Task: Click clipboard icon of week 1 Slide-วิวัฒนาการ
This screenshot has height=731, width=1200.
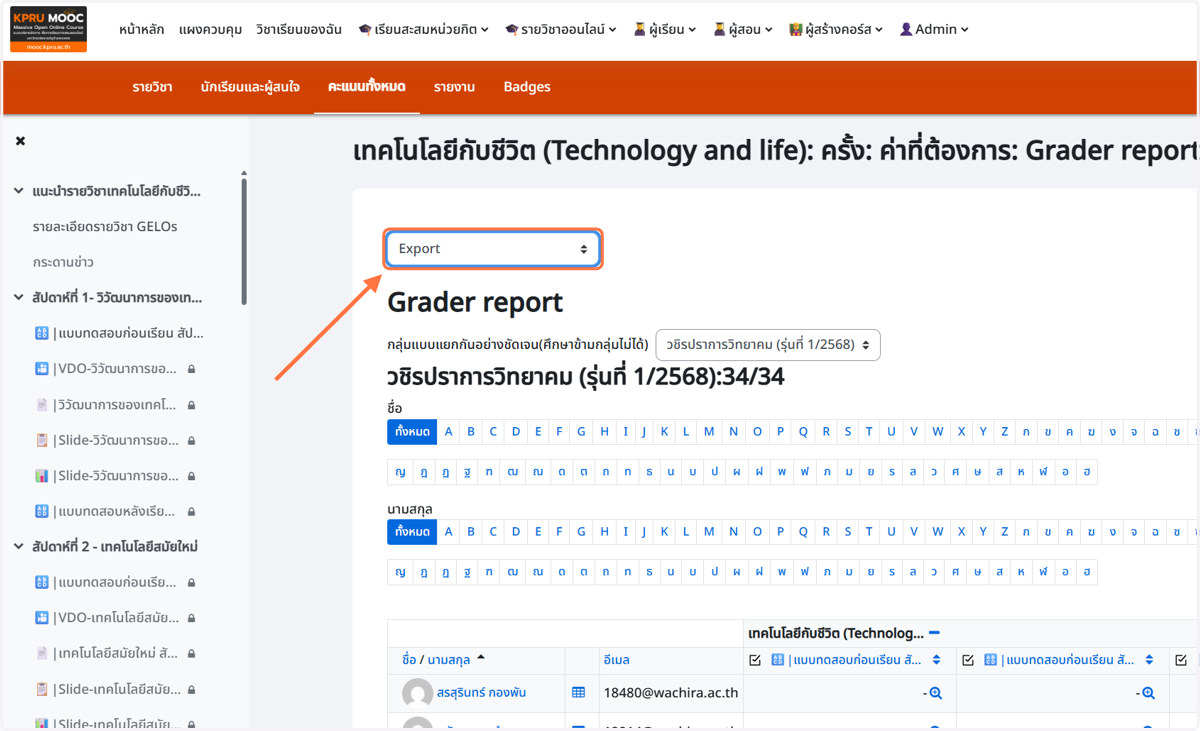Action: 42,440
